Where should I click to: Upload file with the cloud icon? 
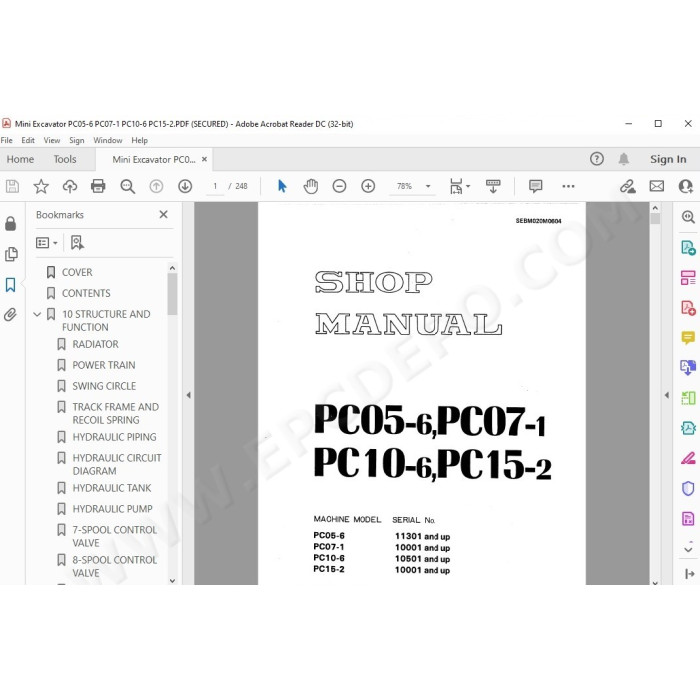[x=70, y=186]
